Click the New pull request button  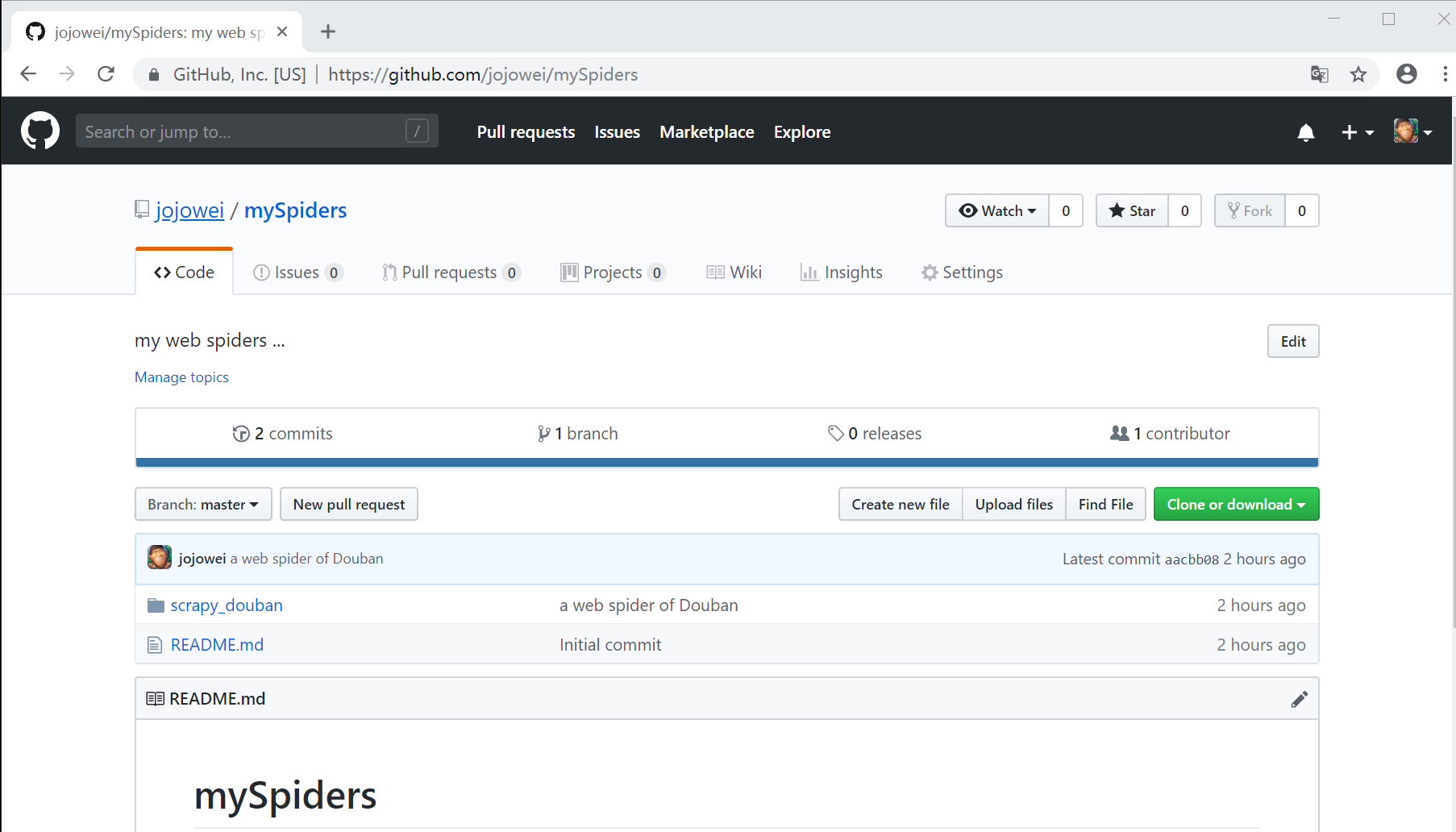coord(348,504)
